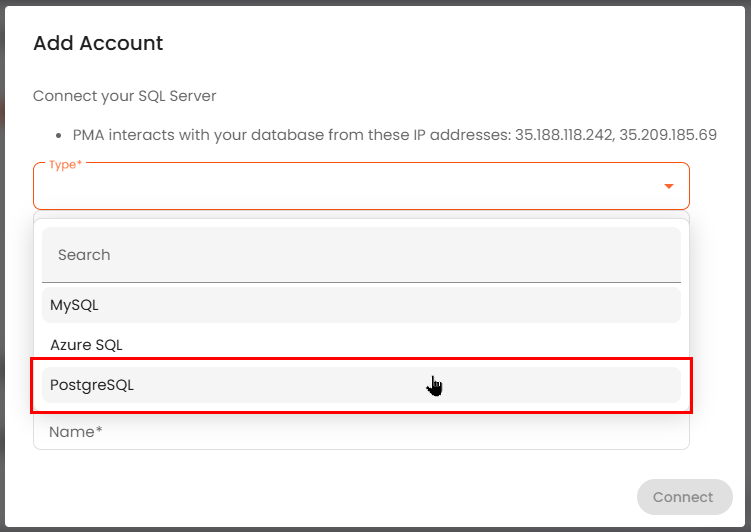Click the blank space right of the Add Account title
Screen dimensions: 751x532
coord(450,43)
